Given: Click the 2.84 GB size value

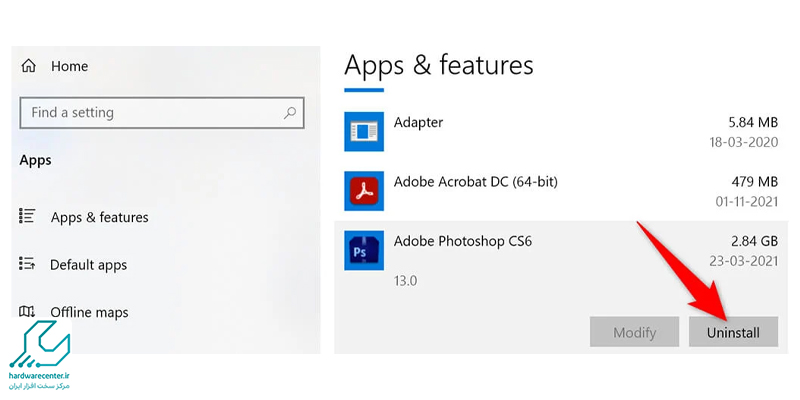Looking at the screenshot, I should [x=754, y=241].
